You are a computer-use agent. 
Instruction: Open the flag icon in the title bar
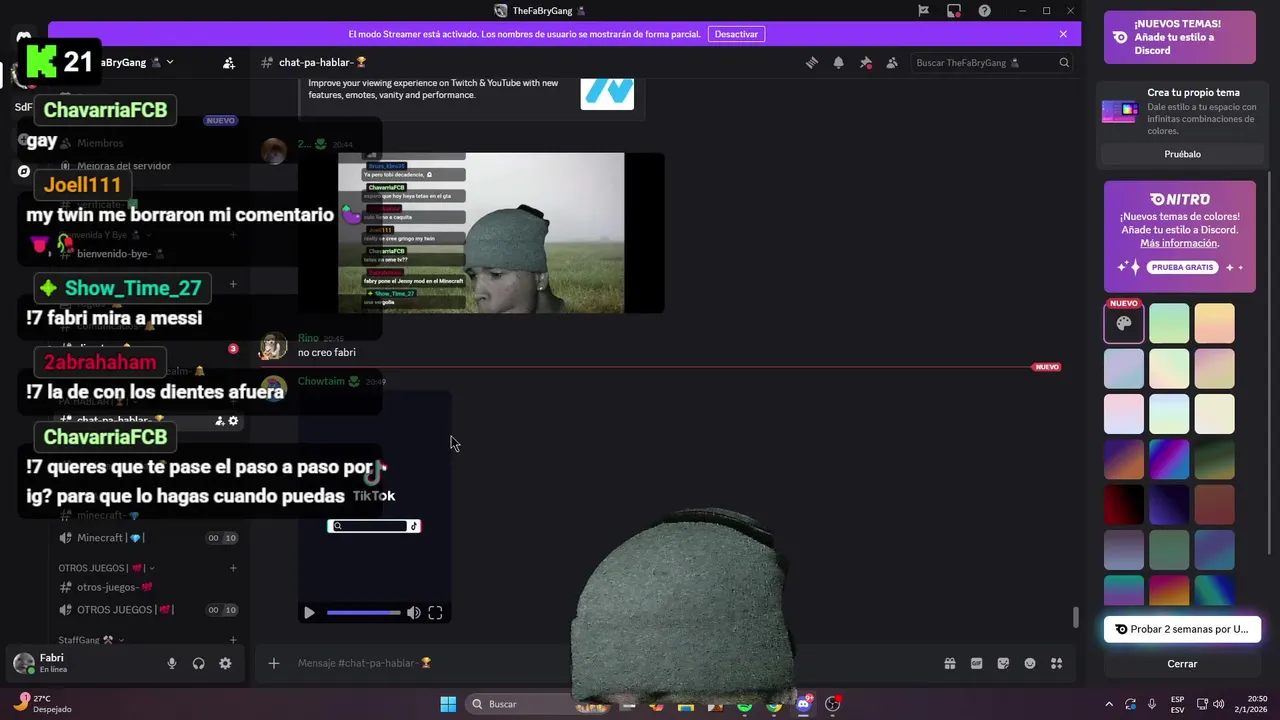923,11
